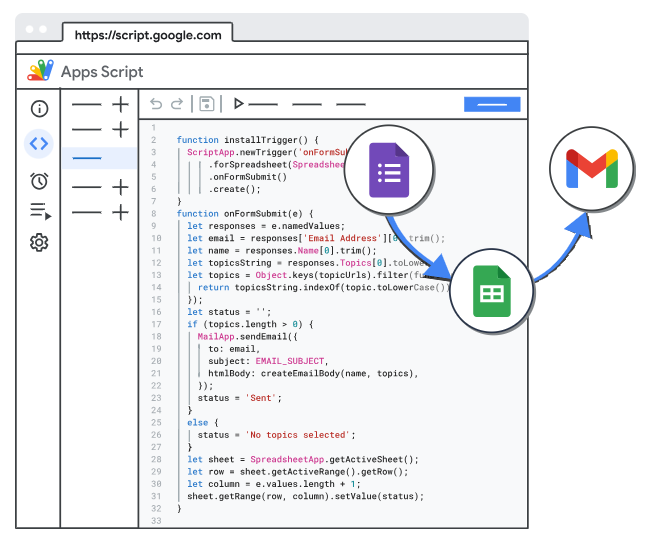The width and height of the screenshot is (645, 558).
Task: Click '.forSpreadsheet(' on line 4
Action: pos(250,164)
